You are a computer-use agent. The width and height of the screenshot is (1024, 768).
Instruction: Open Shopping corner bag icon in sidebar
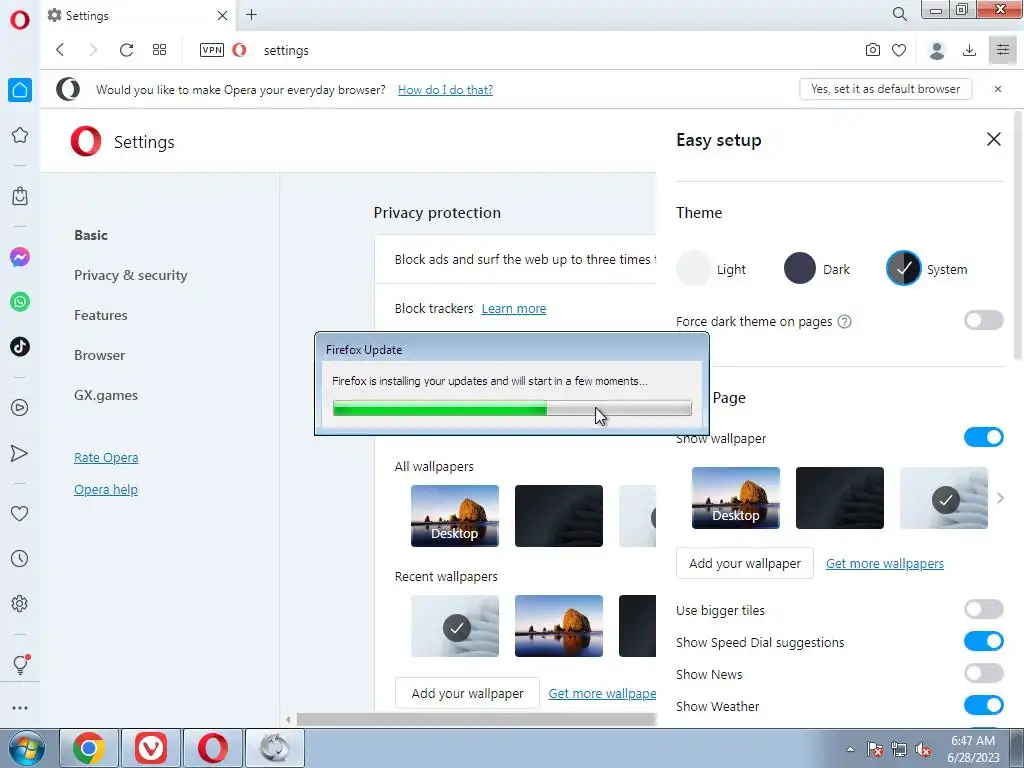pos(20,196)
